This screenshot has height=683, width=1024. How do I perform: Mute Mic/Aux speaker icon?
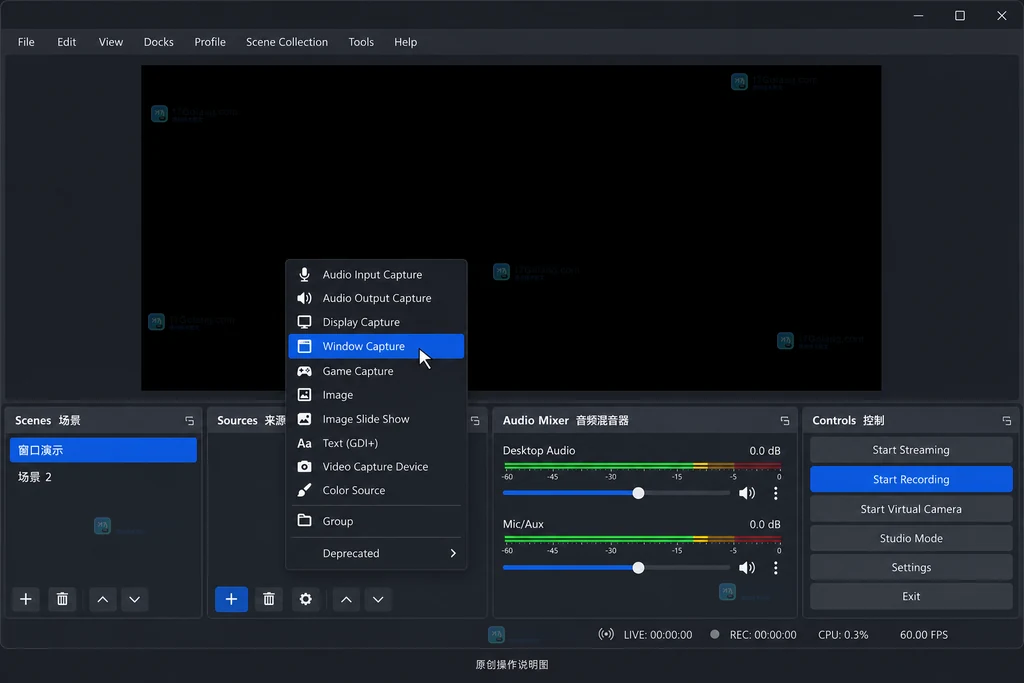click(x=746, y=567)
